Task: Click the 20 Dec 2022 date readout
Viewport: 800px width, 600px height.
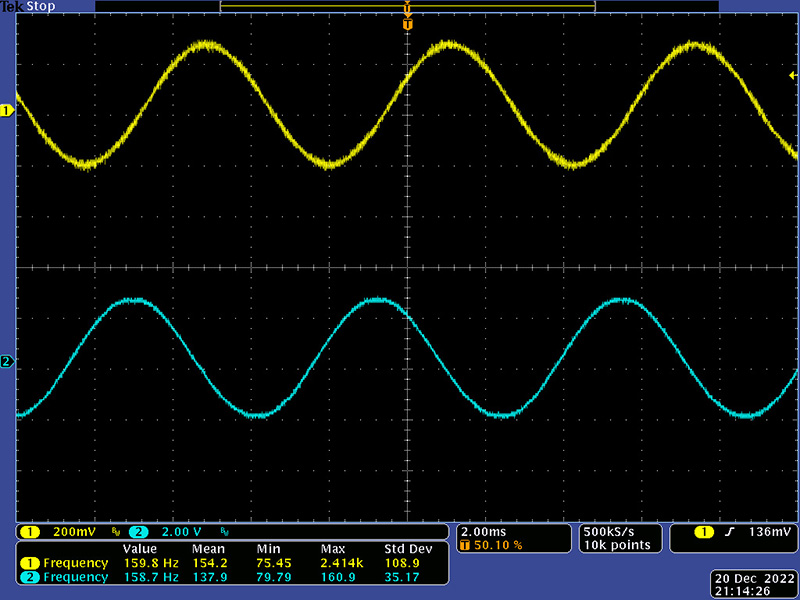Action: [755, 579]
